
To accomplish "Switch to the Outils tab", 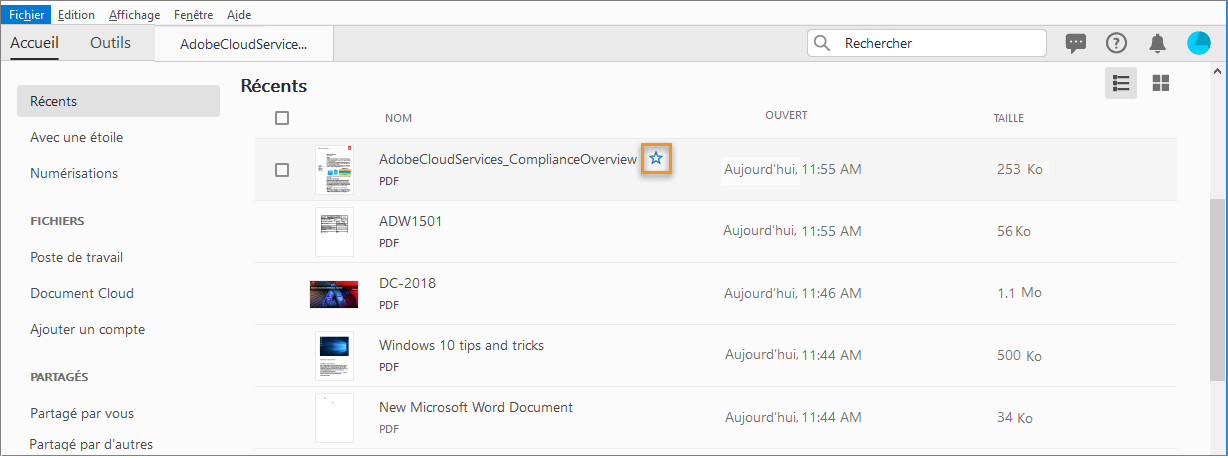I will (x=110, y=43).
